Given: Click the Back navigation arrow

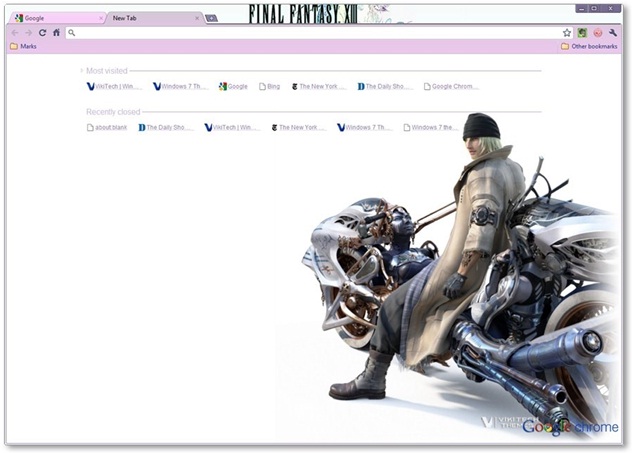Looking at the screenshot, I should pos(15,33).
